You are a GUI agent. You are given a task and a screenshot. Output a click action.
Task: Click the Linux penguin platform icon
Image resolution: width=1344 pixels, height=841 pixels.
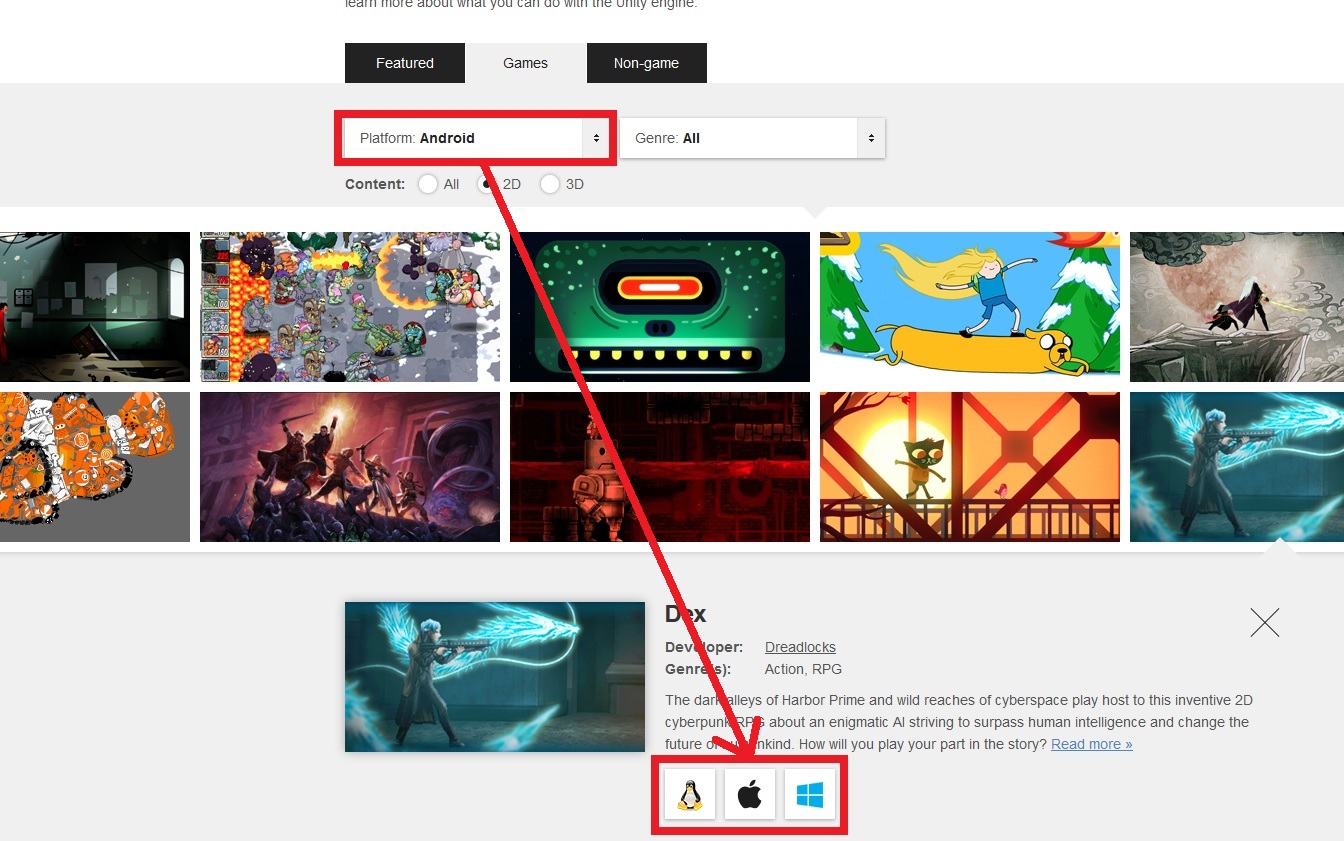pos(690,795)
